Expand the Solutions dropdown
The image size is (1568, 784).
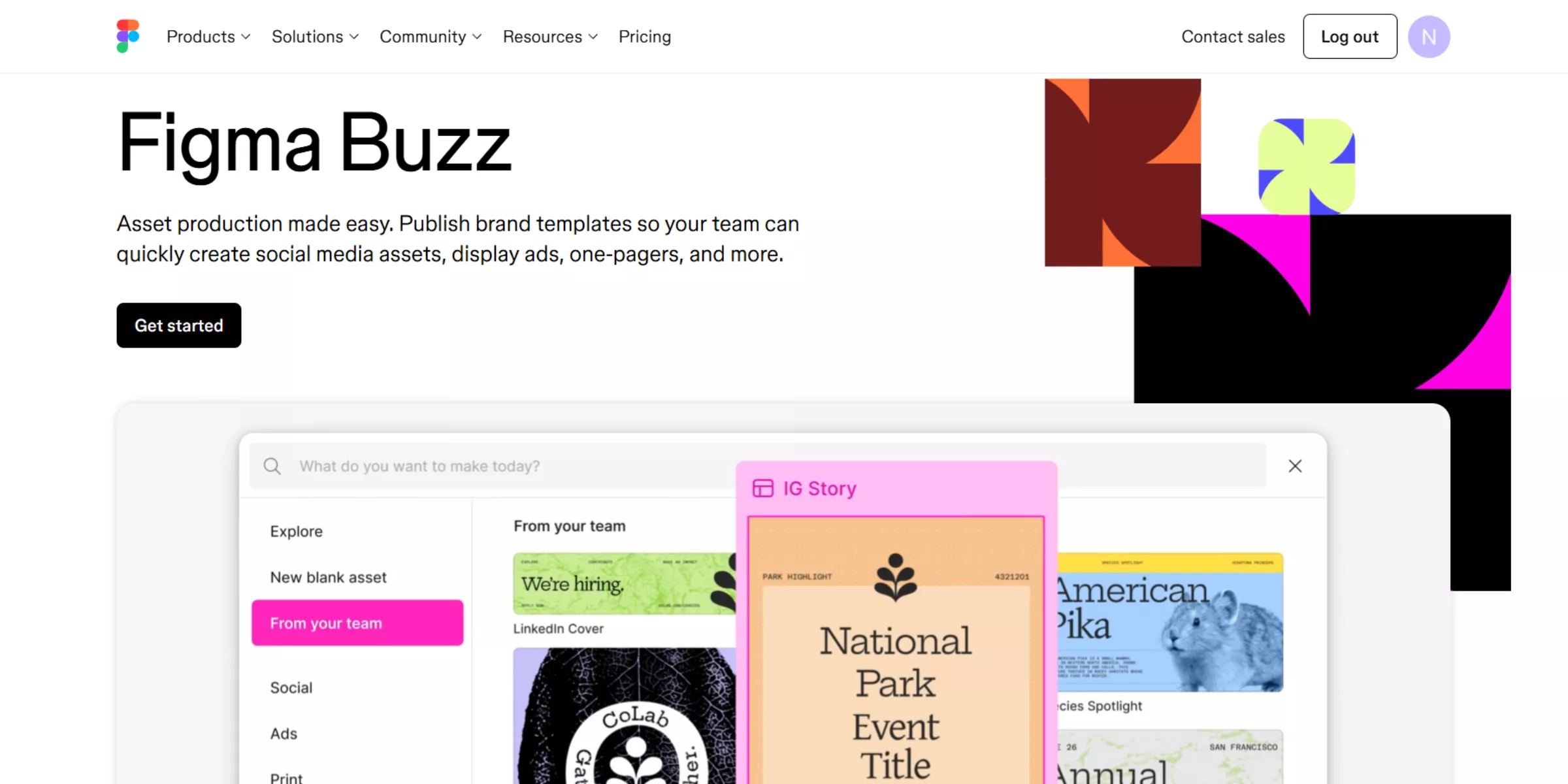pyautogui.click(x=315, y=37)
